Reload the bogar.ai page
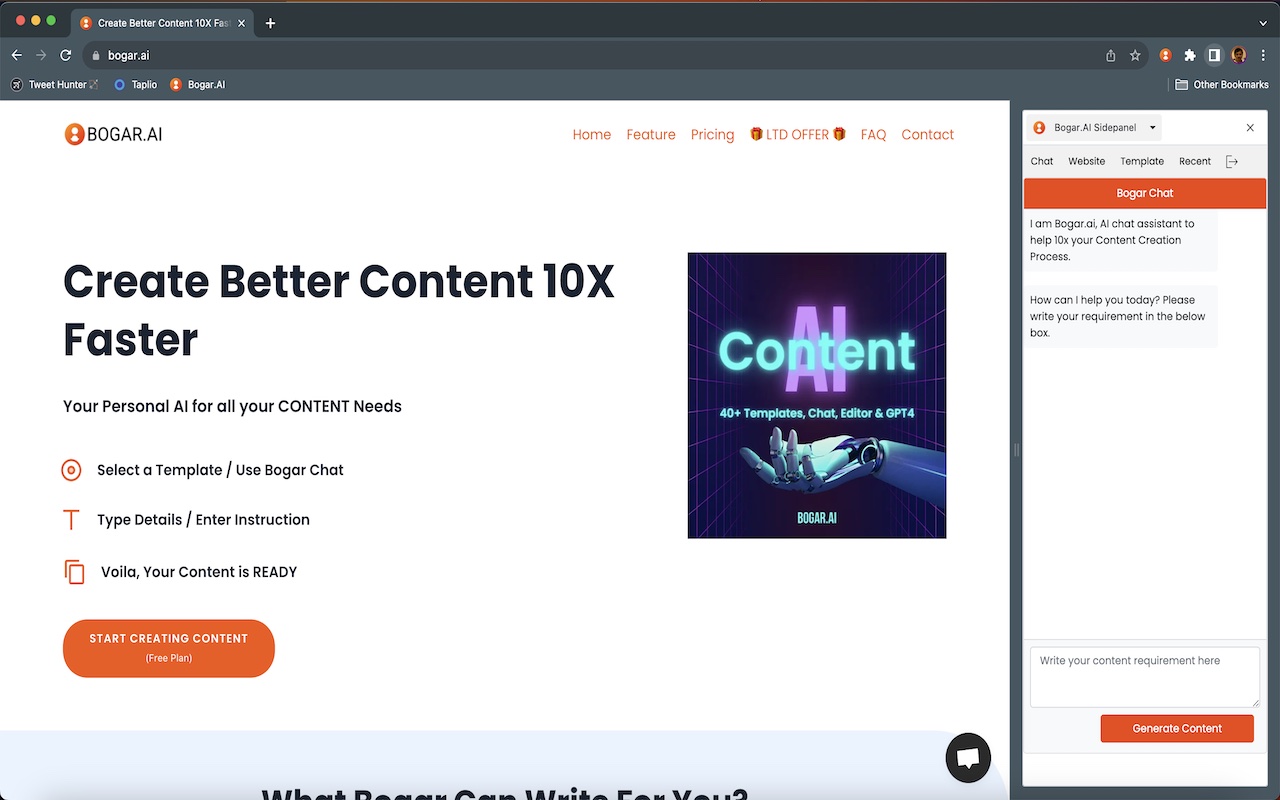The width and height of the screenshot is (1280, 800). [x=66, y=56]
